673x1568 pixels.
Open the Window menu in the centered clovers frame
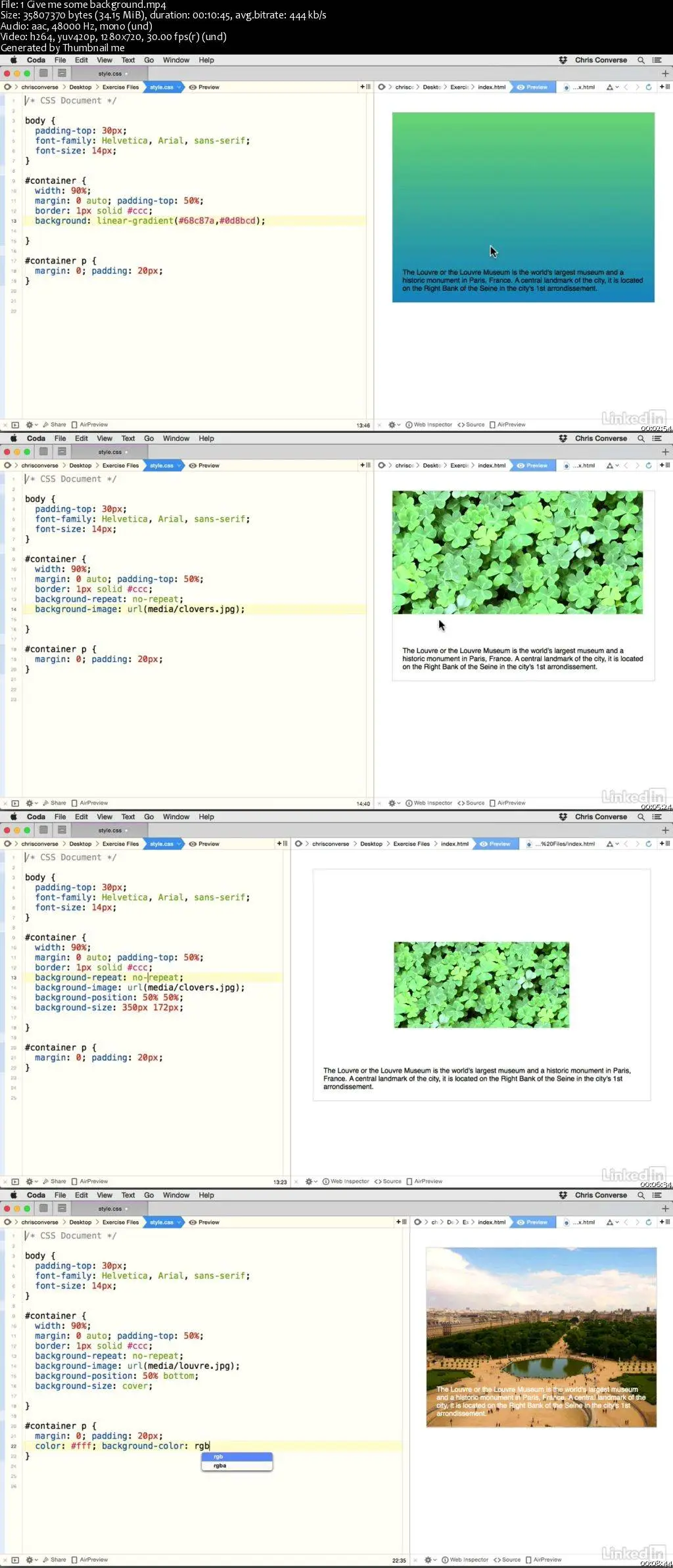coord(176,817)
